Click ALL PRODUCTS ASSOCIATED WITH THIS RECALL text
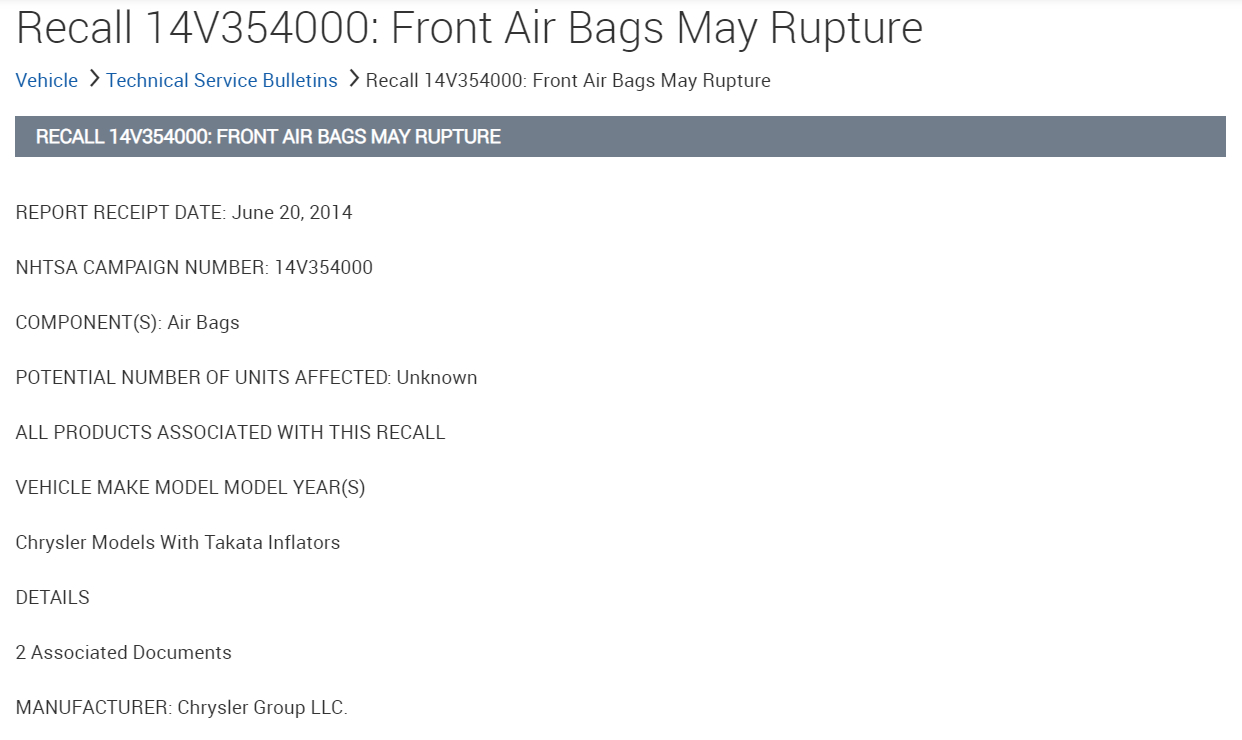 point(230,433)
